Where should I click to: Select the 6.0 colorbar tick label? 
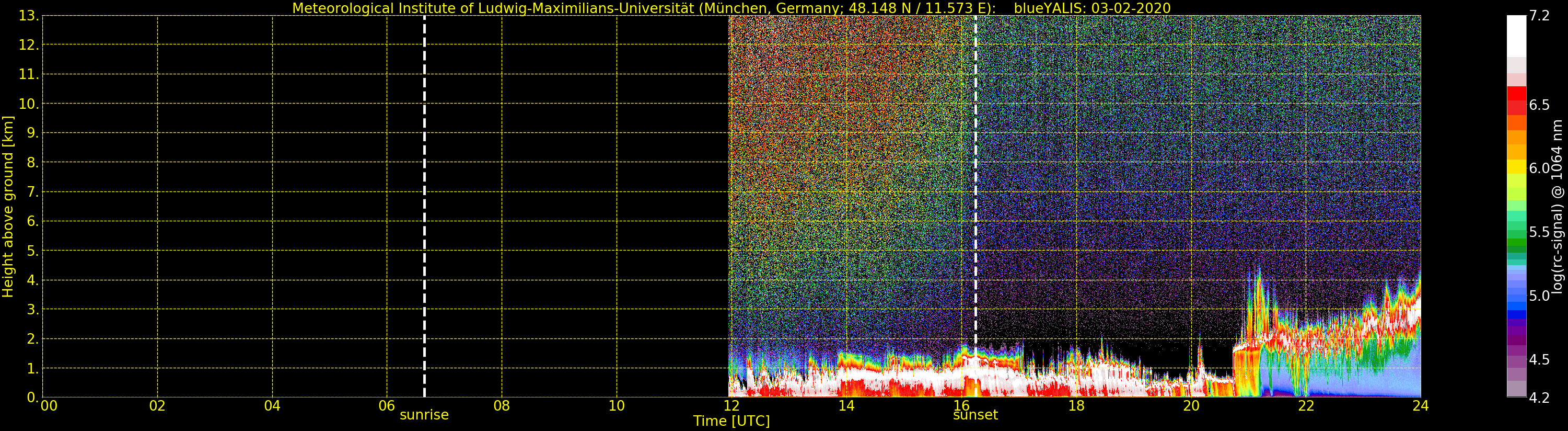point(1539,168)
